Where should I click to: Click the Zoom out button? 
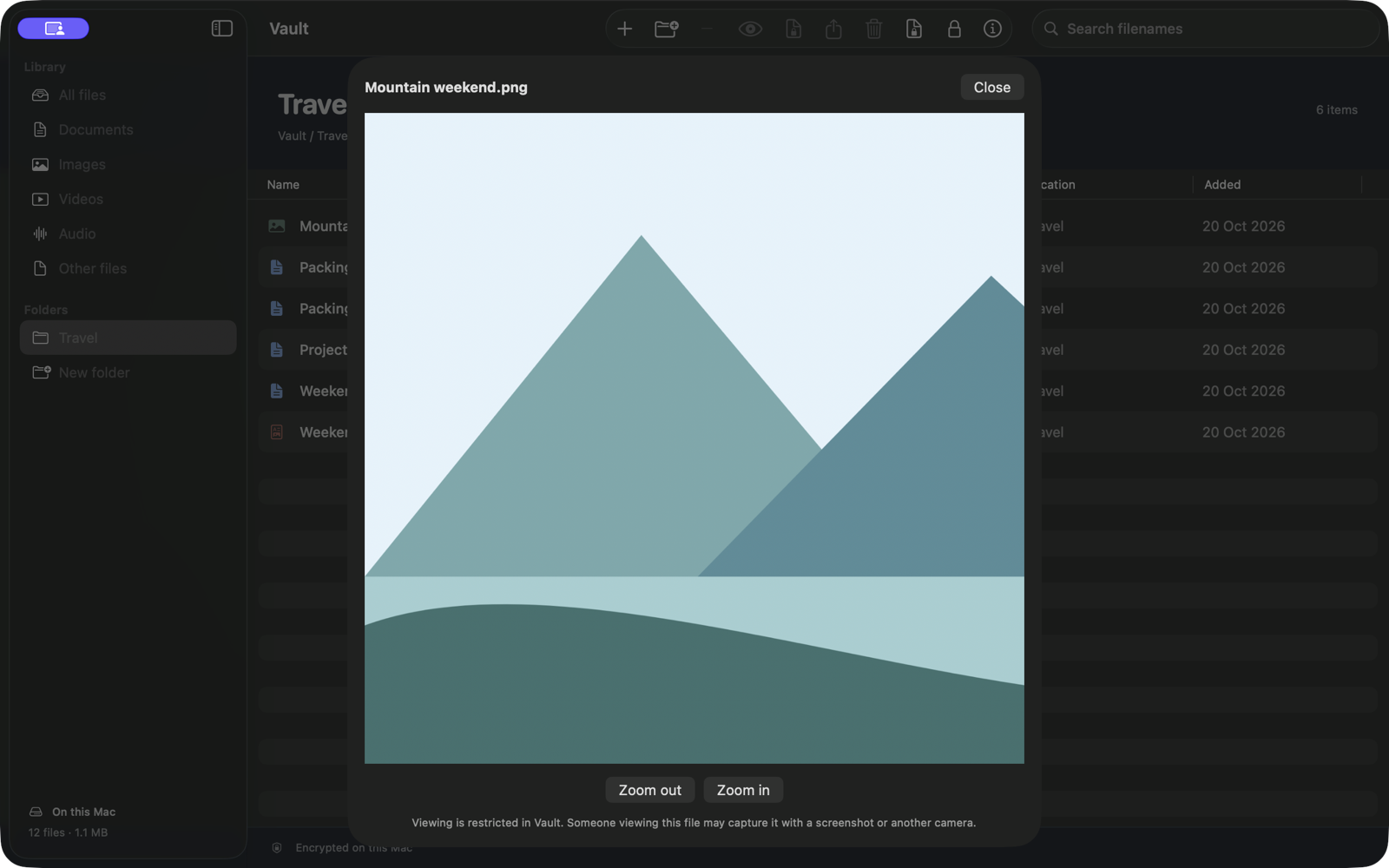pyautogui.click(x=649, y=790)
